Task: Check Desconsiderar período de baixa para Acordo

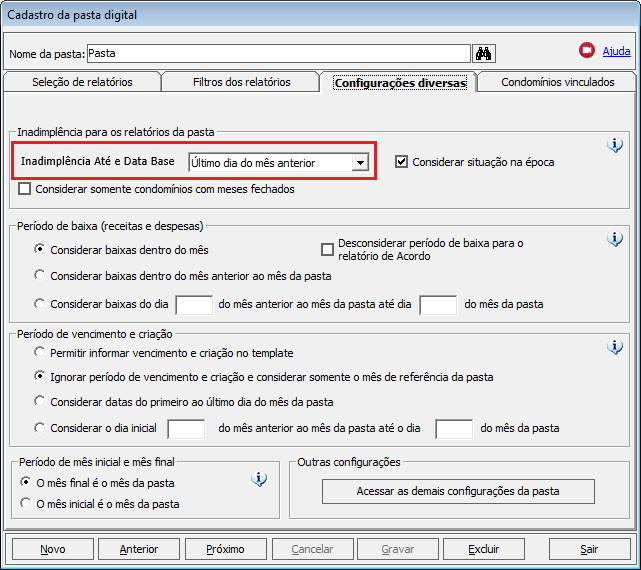Action: pyautogui.click(x=327, y=249)
